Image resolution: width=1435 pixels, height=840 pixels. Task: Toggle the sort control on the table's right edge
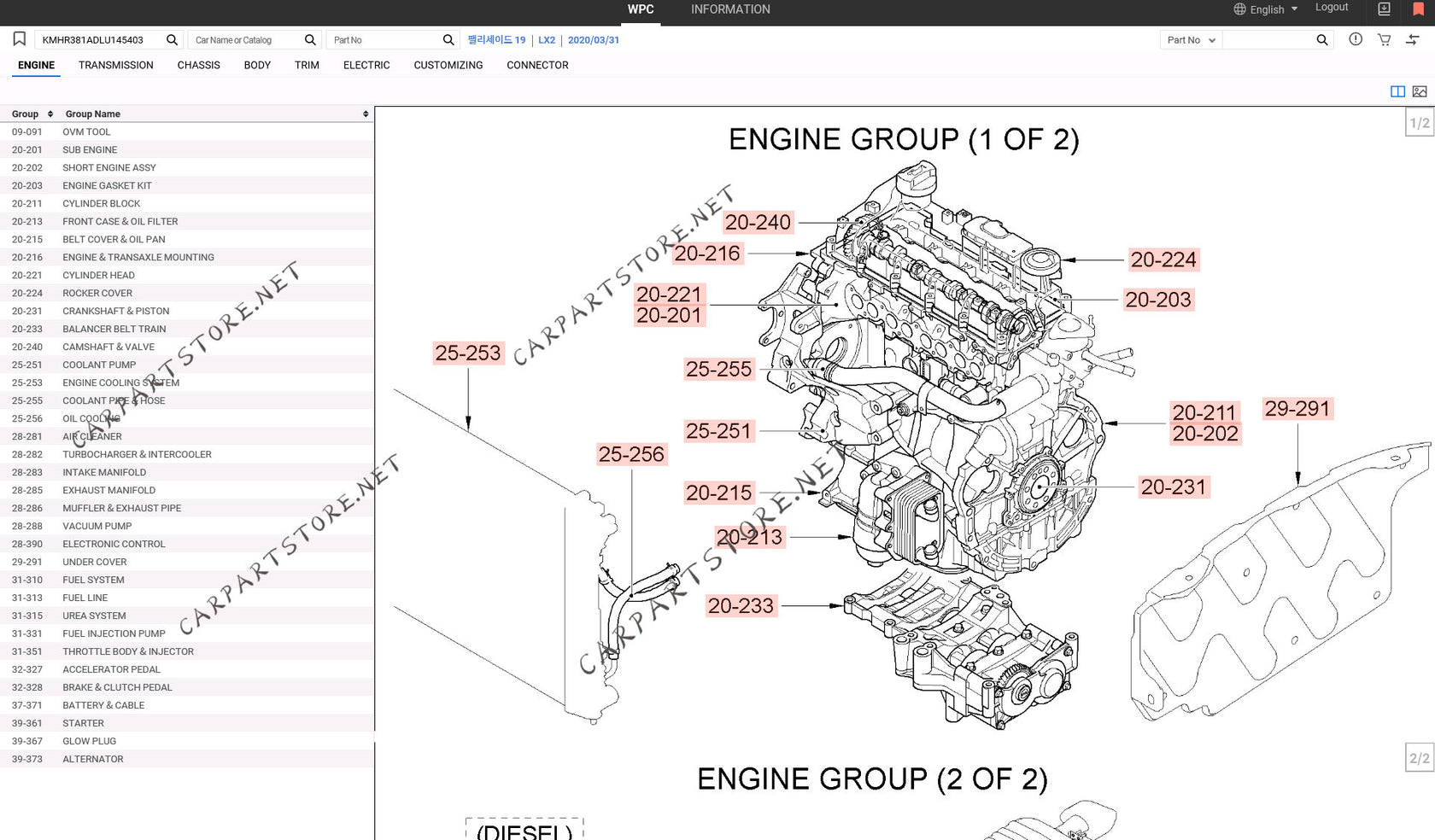coord(366,114)
